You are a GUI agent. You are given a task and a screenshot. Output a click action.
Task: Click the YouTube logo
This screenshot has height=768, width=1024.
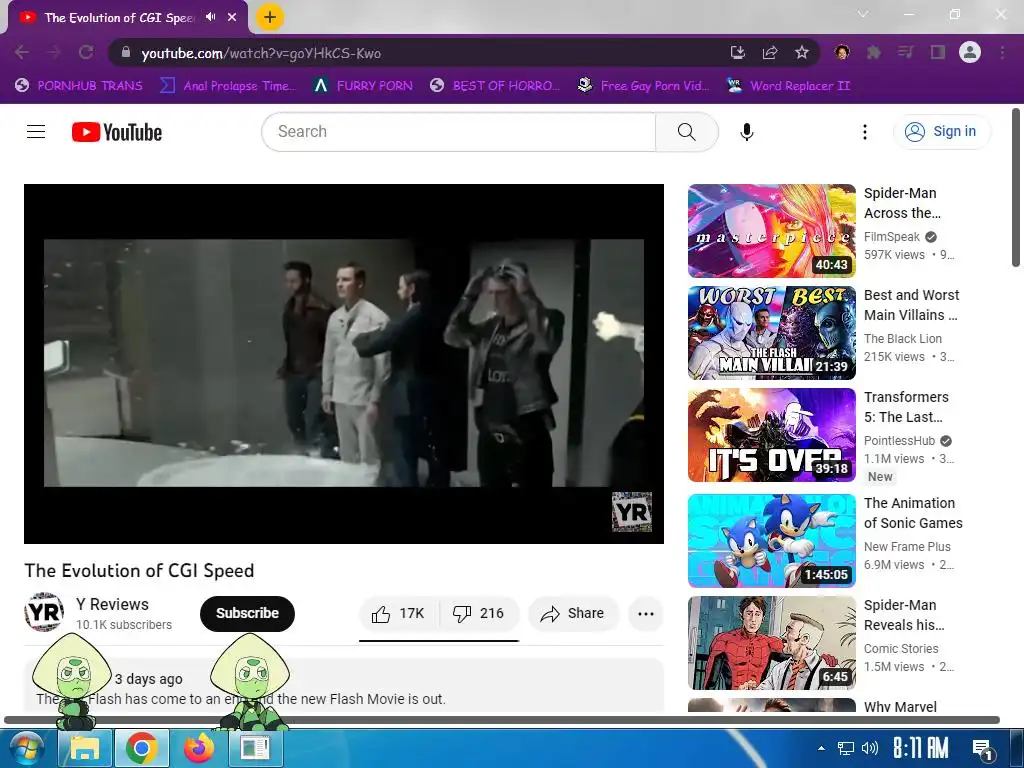(117, 133)
